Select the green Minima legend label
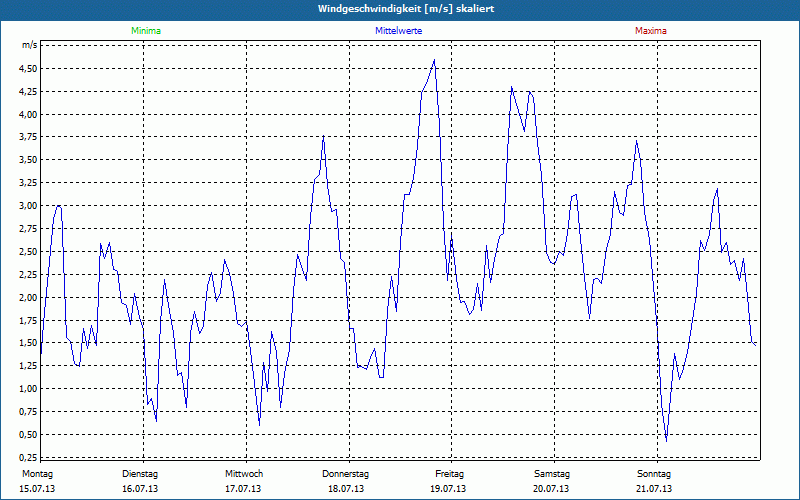 (146, 31)
